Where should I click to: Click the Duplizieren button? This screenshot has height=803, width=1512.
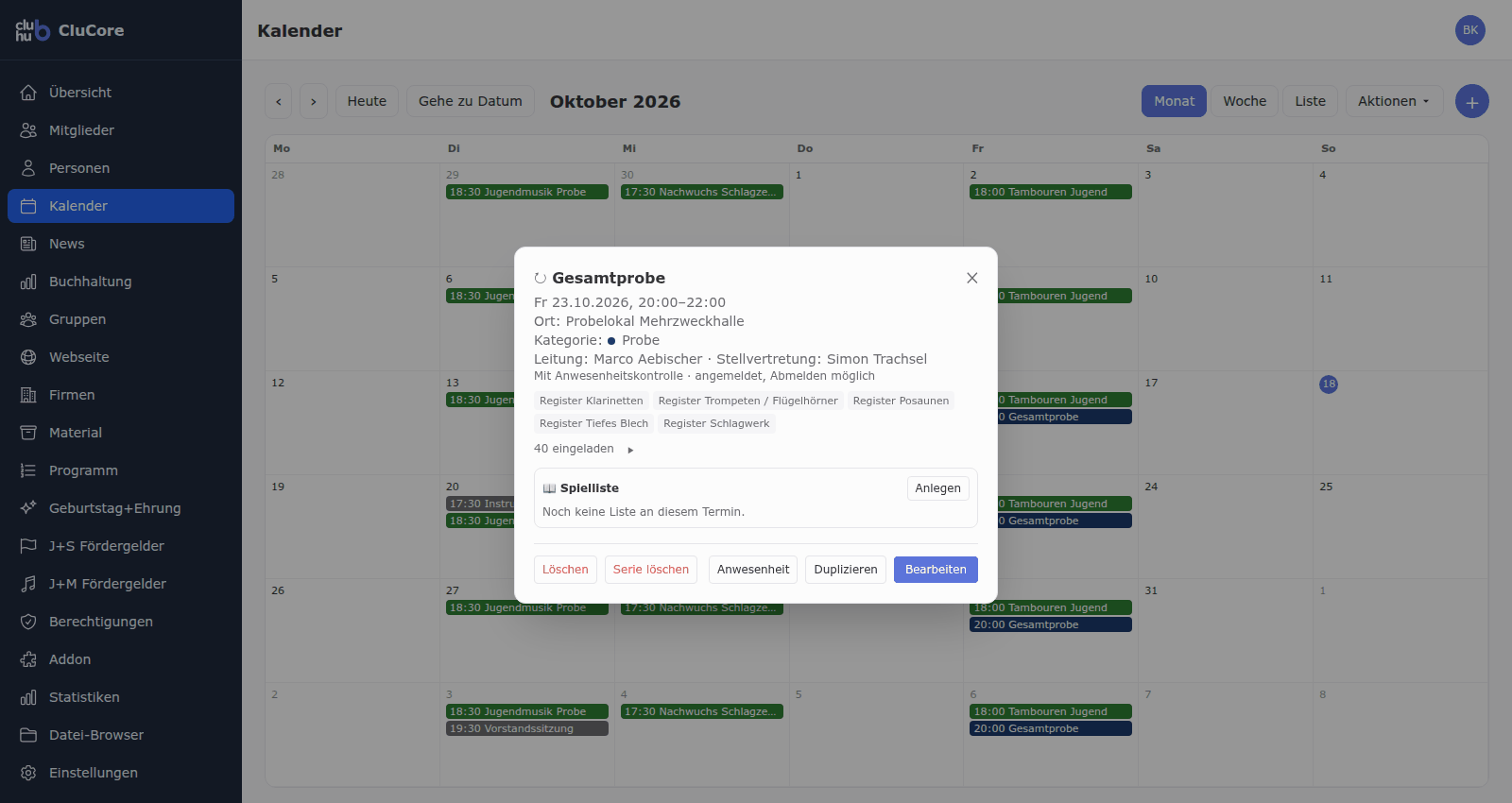(x=846, y=570)
